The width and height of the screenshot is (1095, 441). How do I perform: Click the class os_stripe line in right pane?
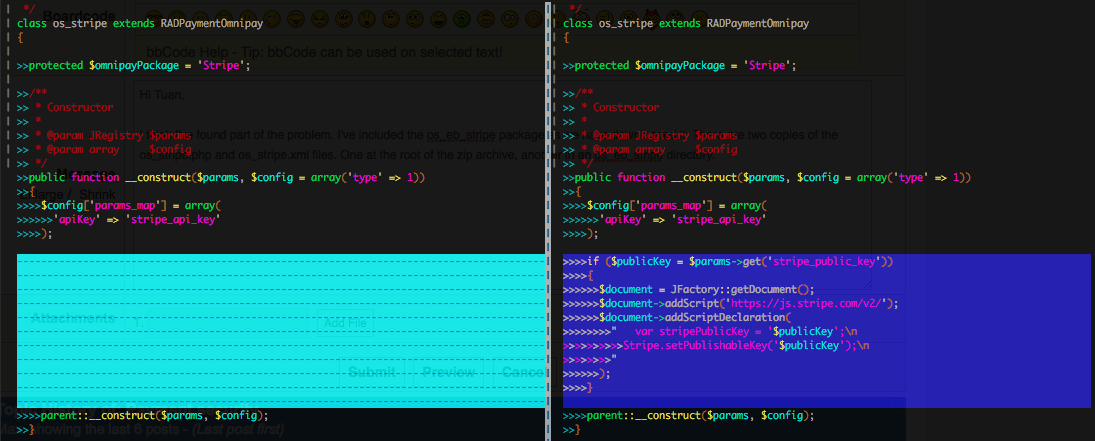click(686, 23)
